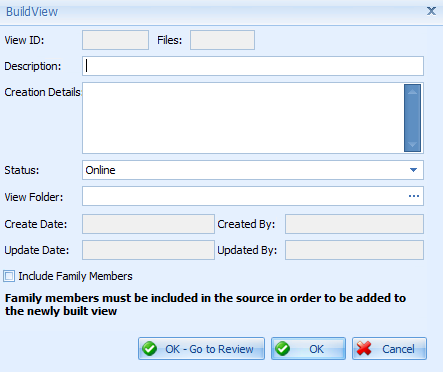Click the Created By field

click(x=354, y=224)
